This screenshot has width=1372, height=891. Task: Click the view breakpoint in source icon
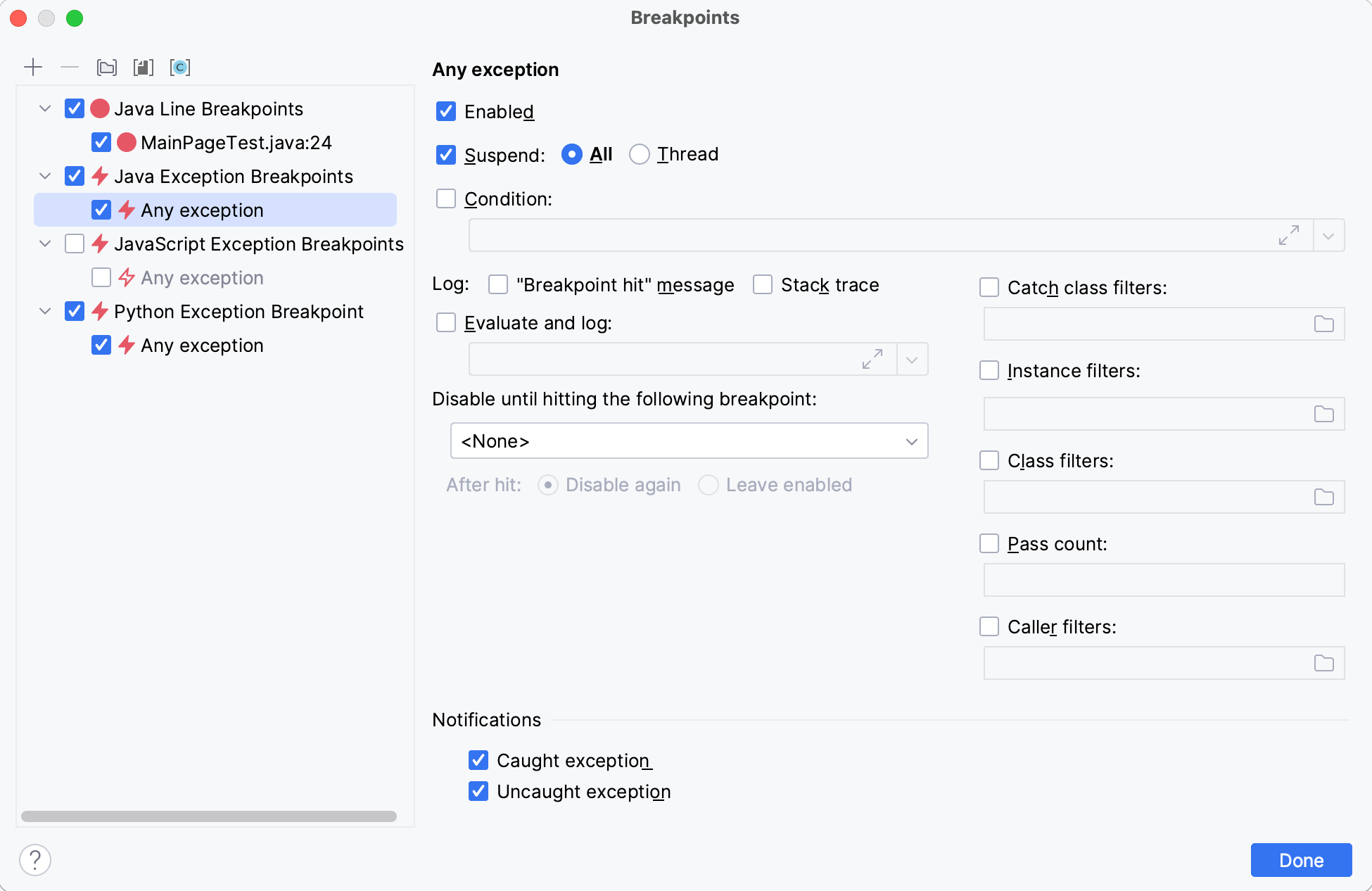pyautogui.click(x=143, y=68)
